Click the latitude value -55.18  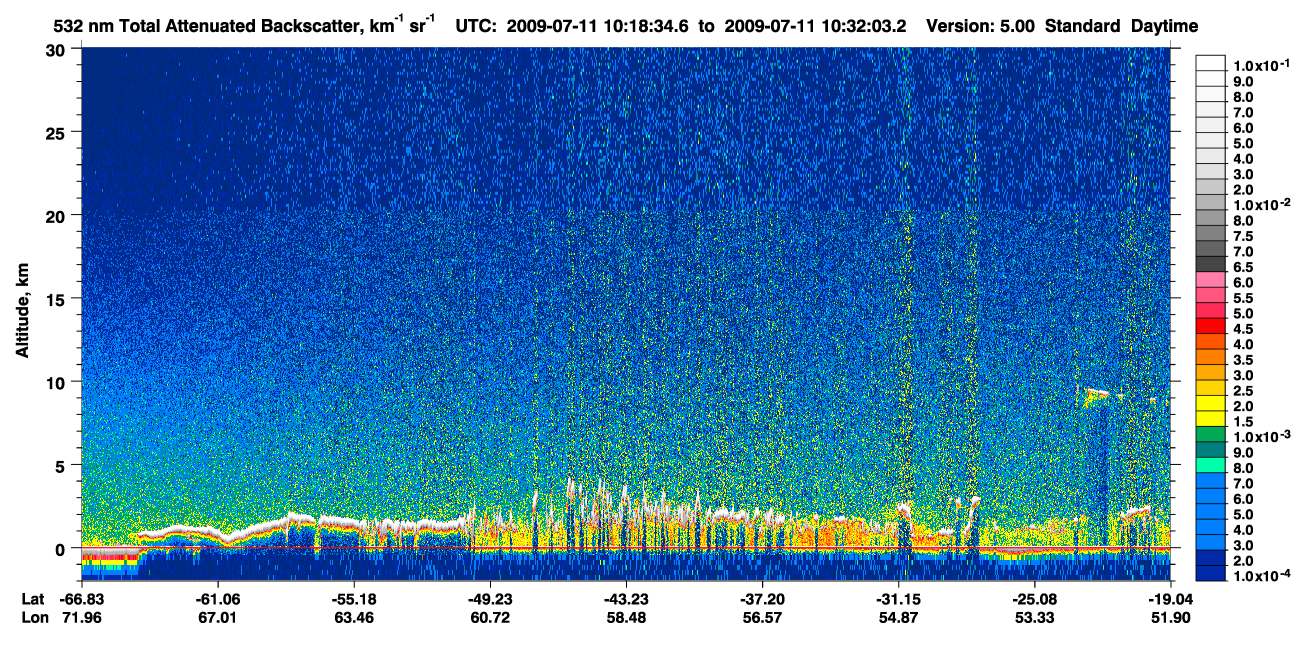click(x=354, y=598)
